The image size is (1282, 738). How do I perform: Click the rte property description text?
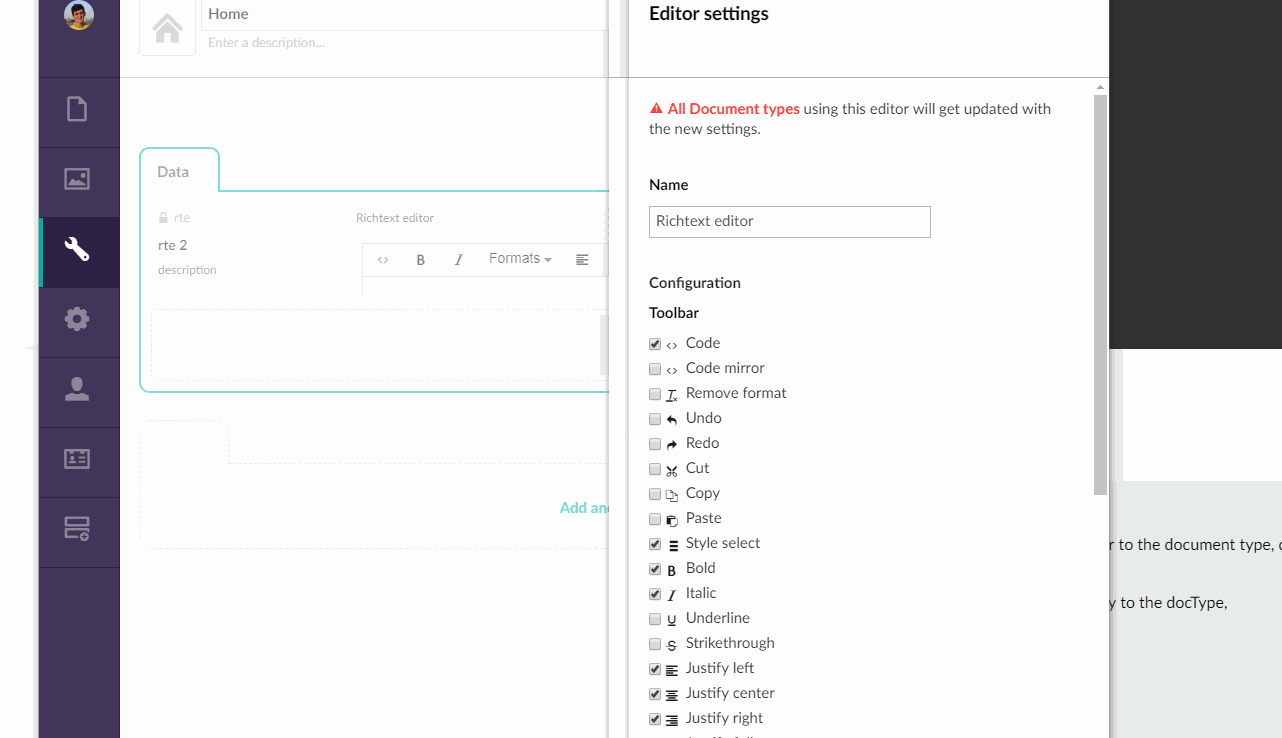(187, 270)
